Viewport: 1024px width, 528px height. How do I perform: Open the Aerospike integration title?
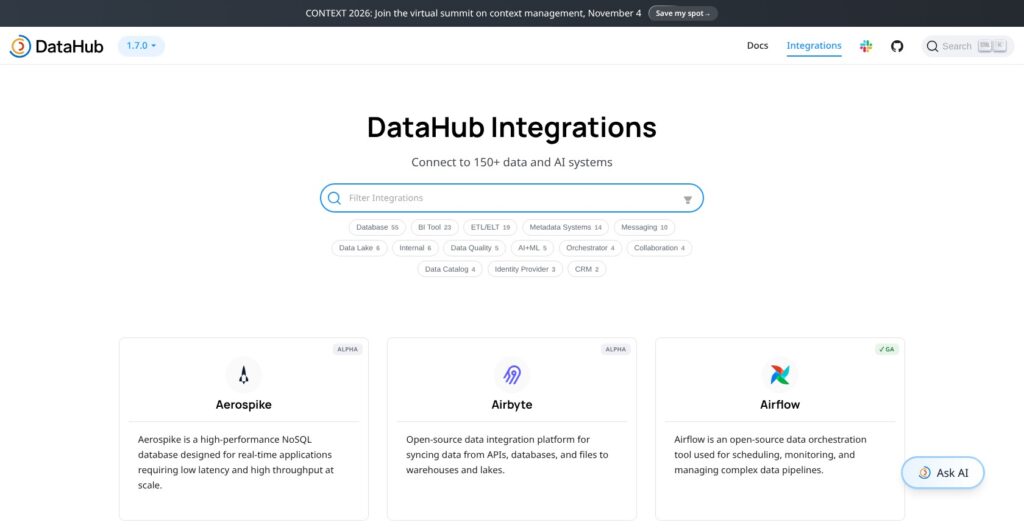pyautogui.click(x=244, y=404)
